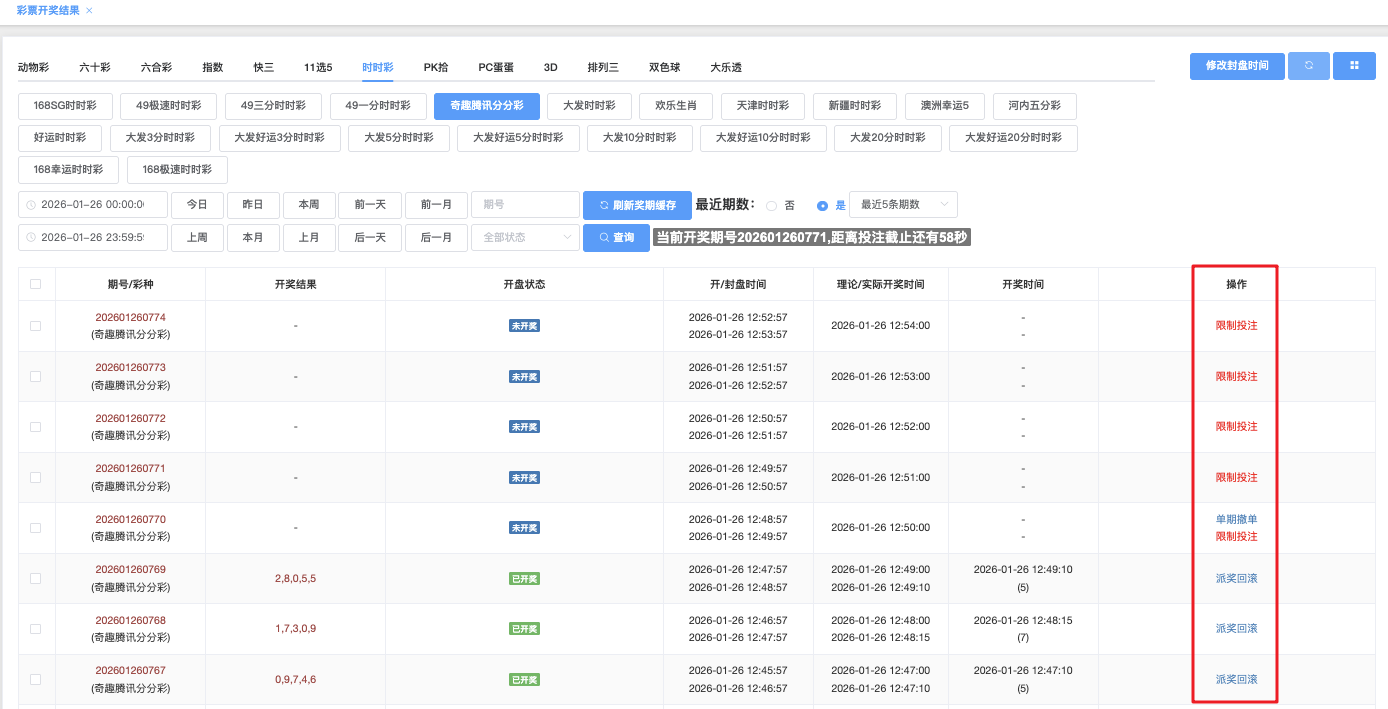Switch to the PK拾 tab

(x=436, y=67)
